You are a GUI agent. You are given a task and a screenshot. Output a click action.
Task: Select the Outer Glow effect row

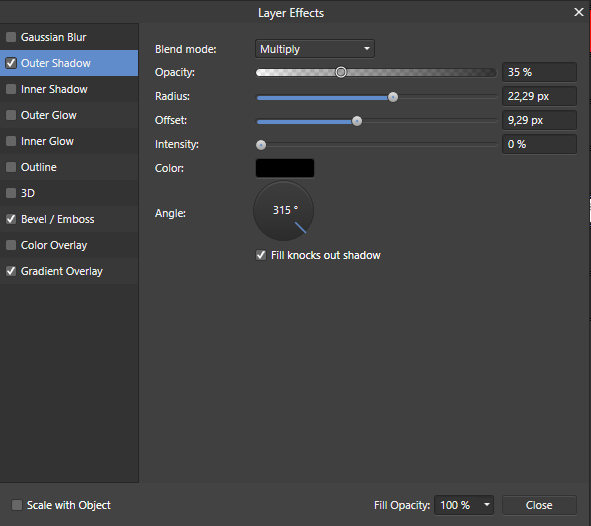point(69,115)
